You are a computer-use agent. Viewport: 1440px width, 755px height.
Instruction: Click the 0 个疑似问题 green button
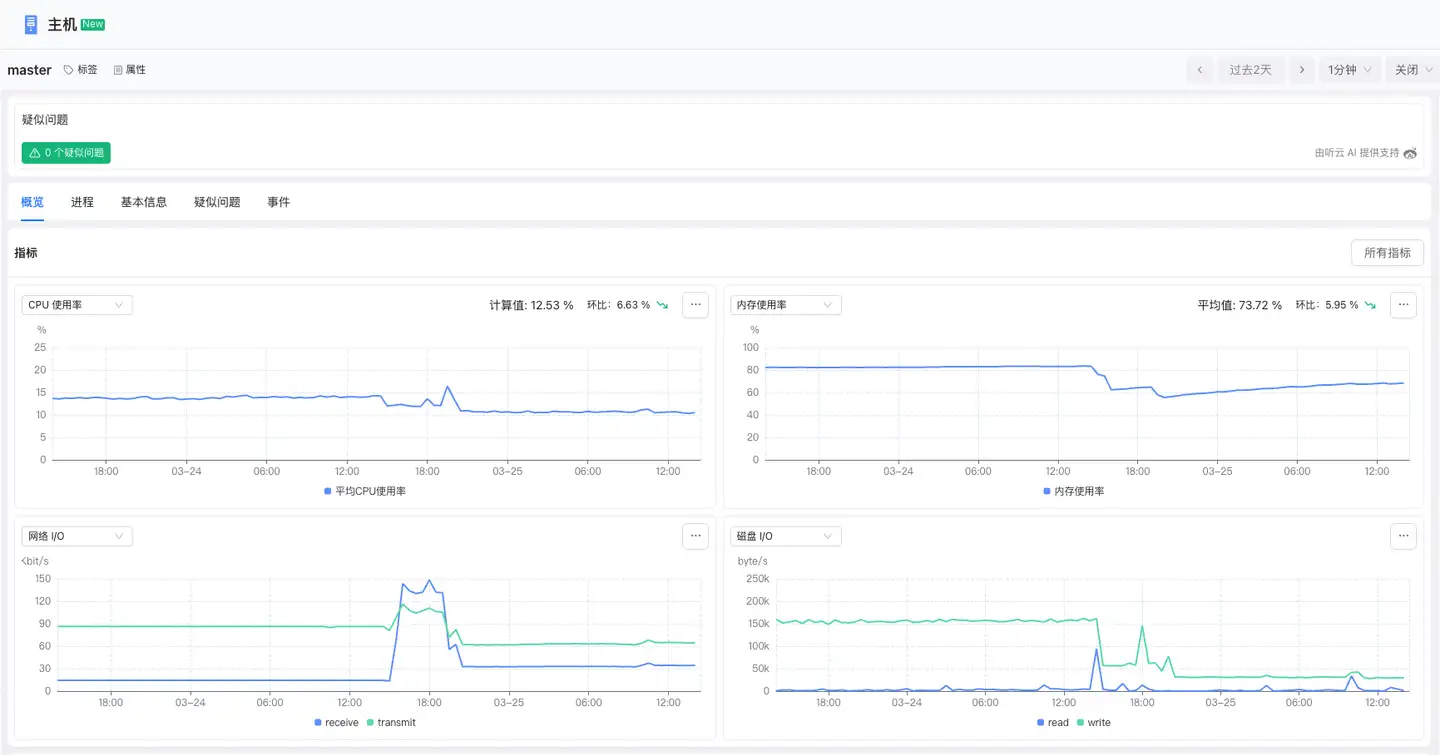tap(66, 153)
